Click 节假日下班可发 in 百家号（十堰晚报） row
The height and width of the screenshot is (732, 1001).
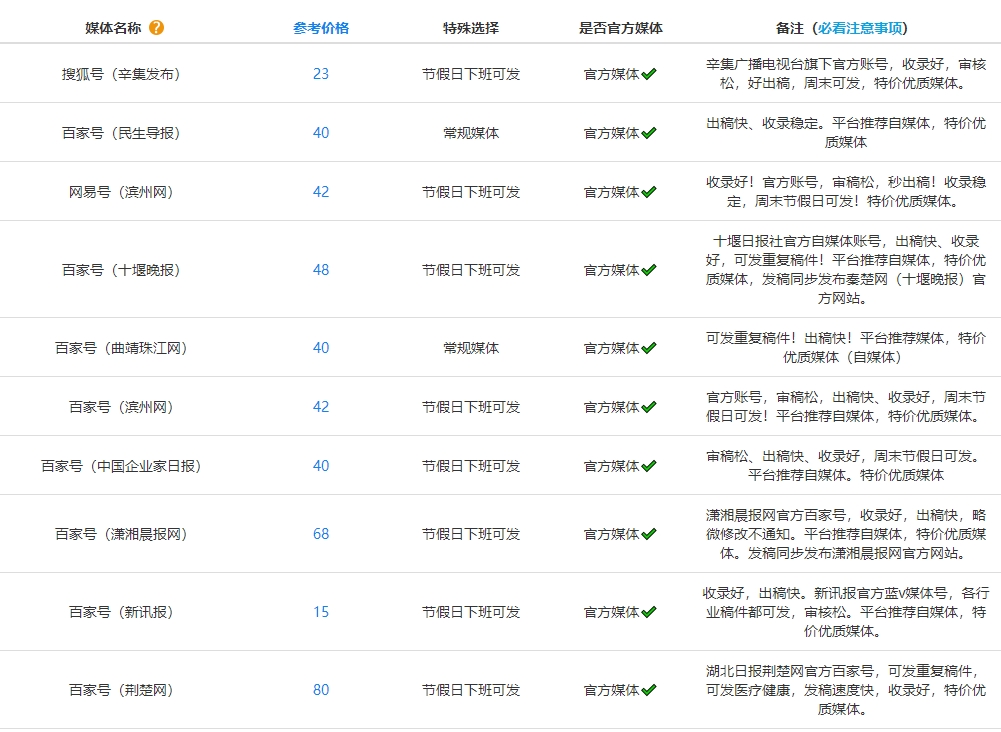pyautogui.click(x=471, y=270)
